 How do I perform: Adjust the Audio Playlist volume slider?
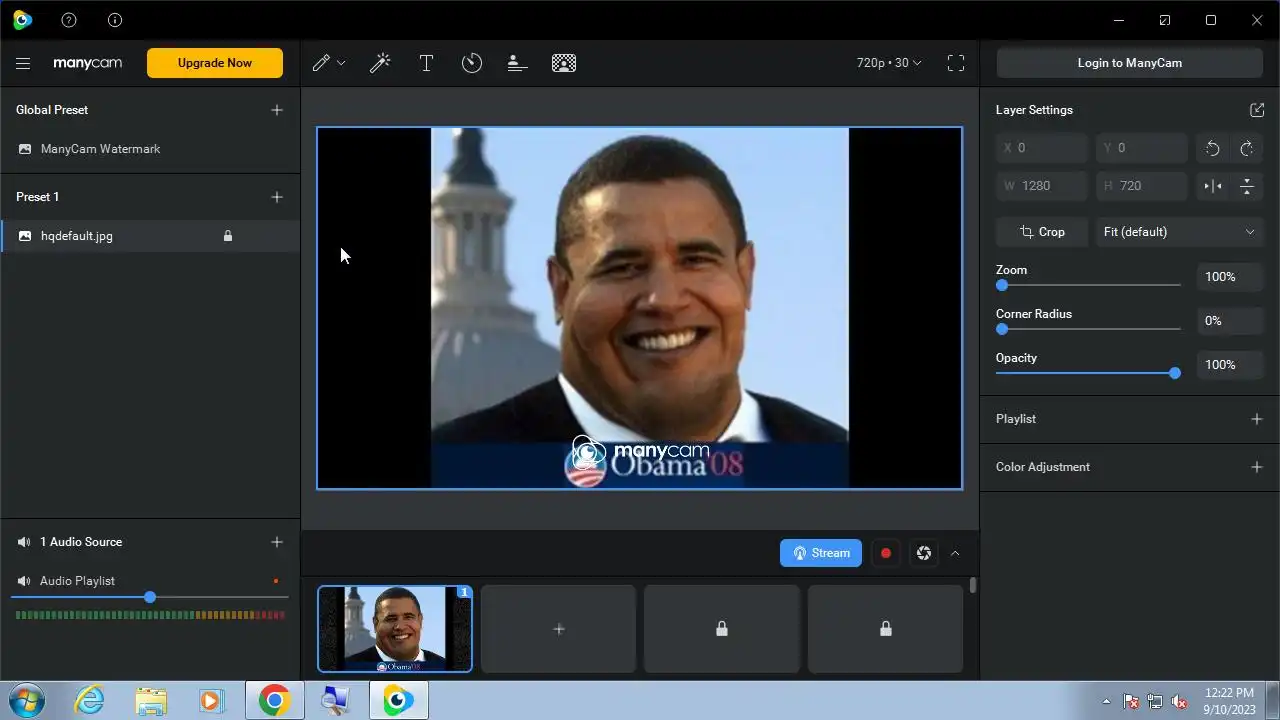[150, 597]
